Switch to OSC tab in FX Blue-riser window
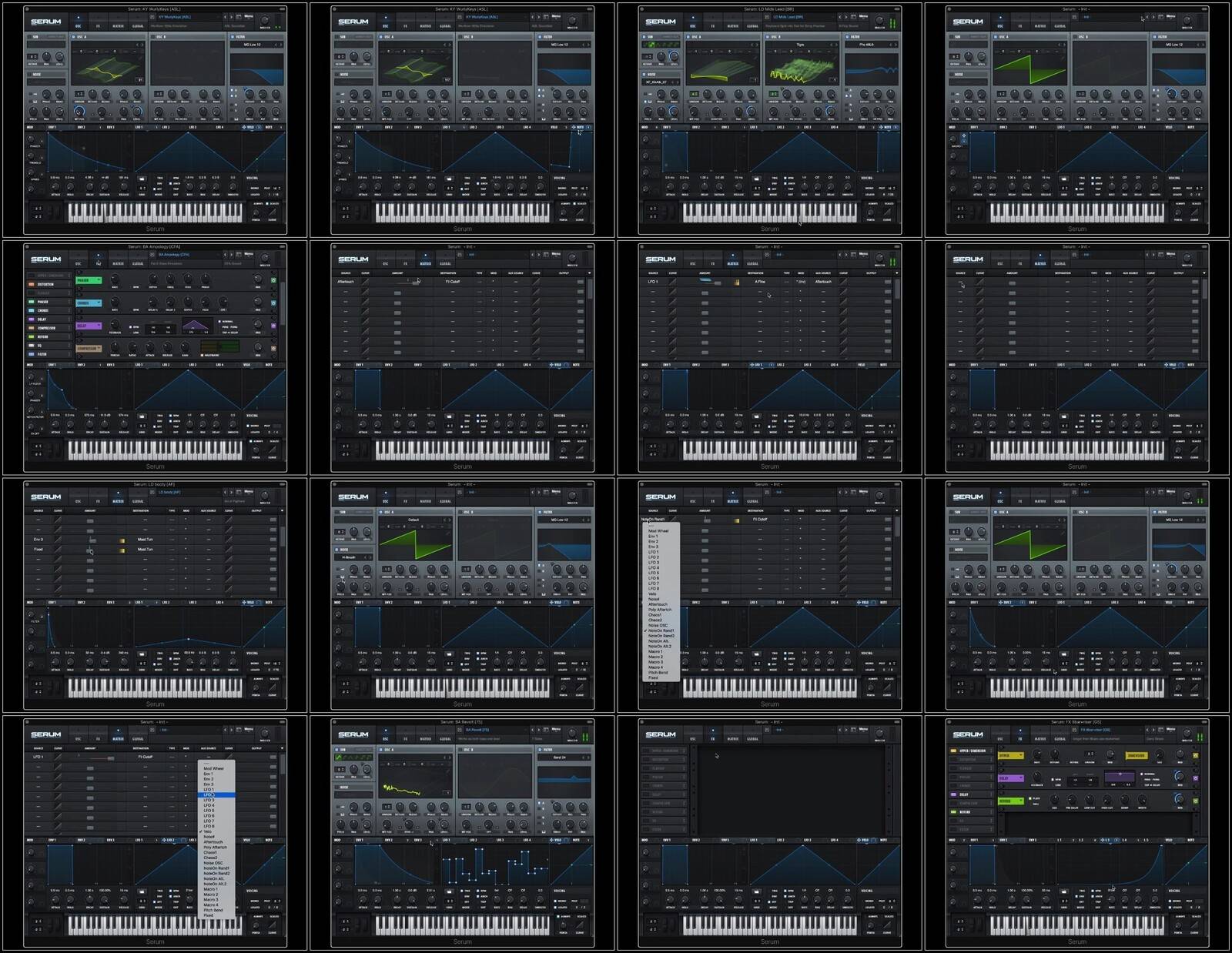The height and width of the screenshot is (953, 1232). point(1000,738)
